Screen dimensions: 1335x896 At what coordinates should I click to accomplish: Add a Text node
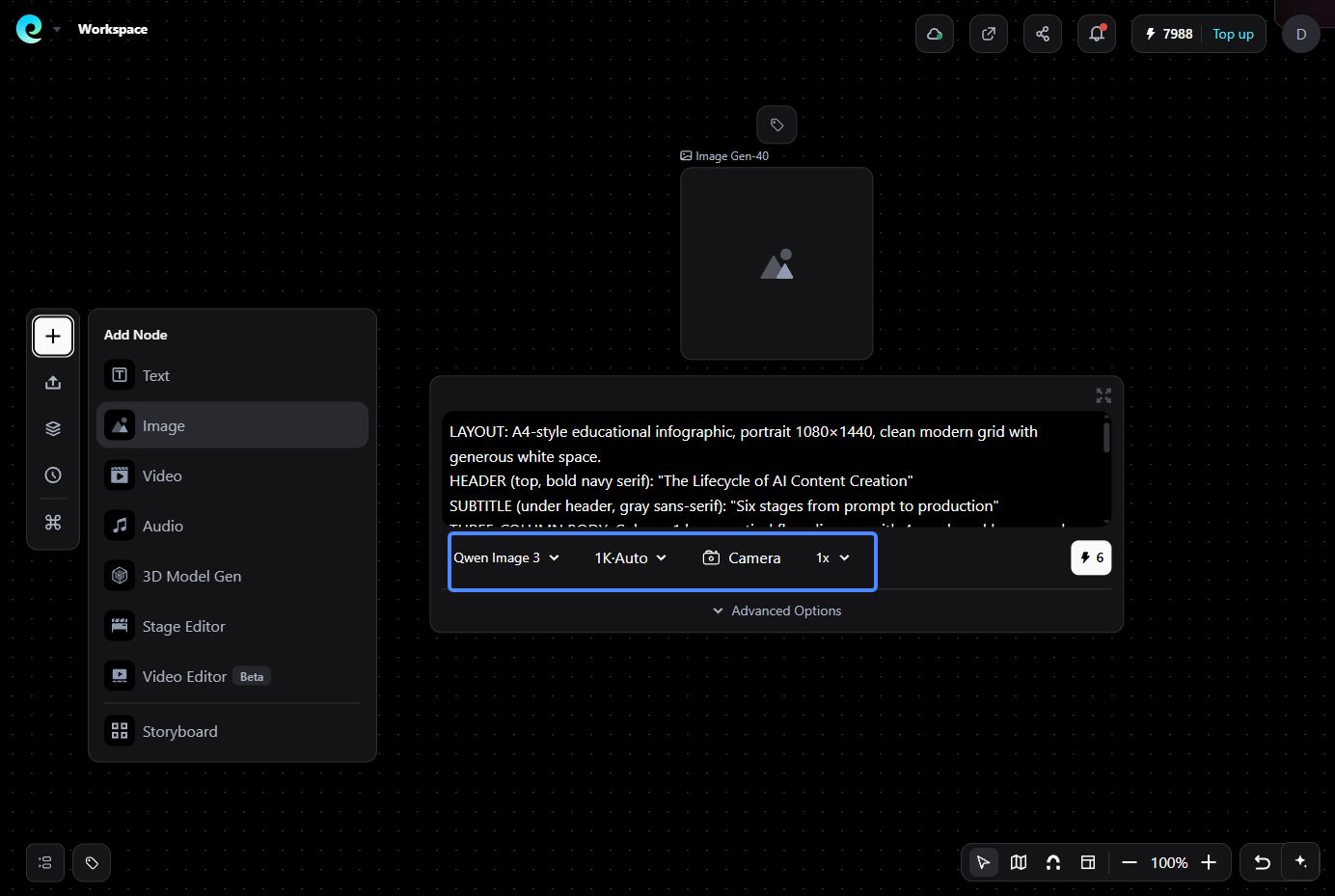(232, 375)
